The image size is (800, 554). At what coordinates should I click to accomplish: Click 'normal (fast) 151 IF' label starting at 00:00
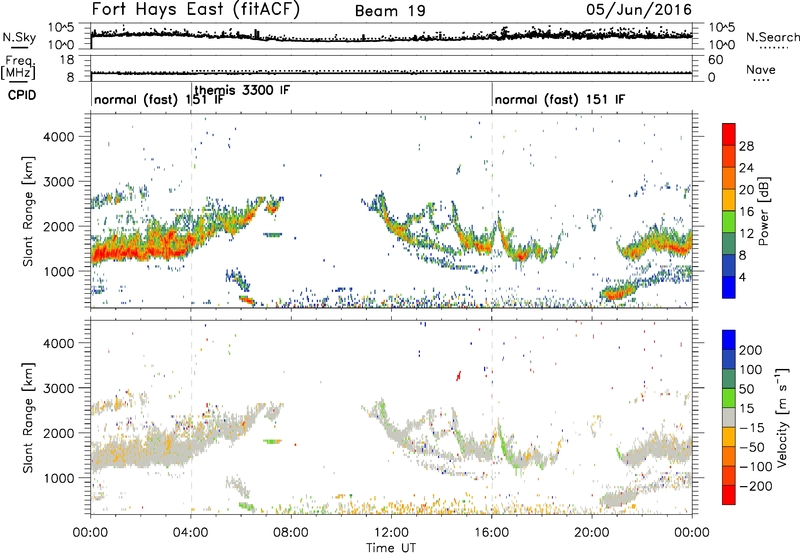pos(159,99)
